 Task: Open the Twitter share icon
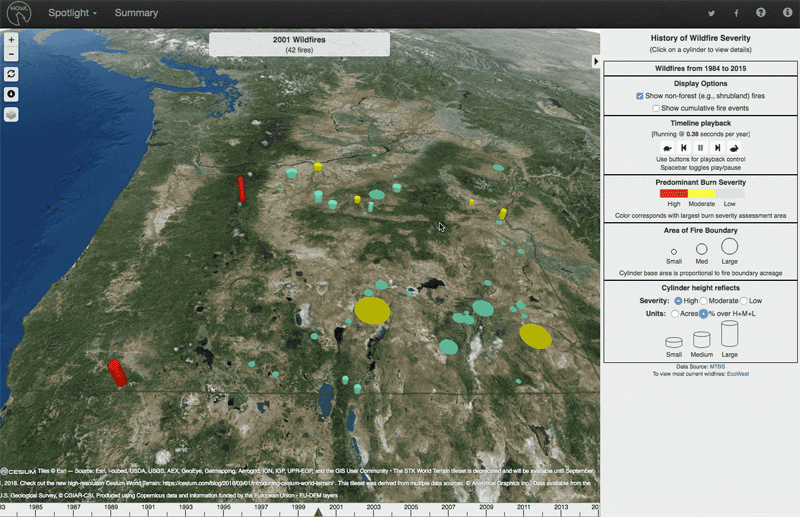(x=712, y=13)
